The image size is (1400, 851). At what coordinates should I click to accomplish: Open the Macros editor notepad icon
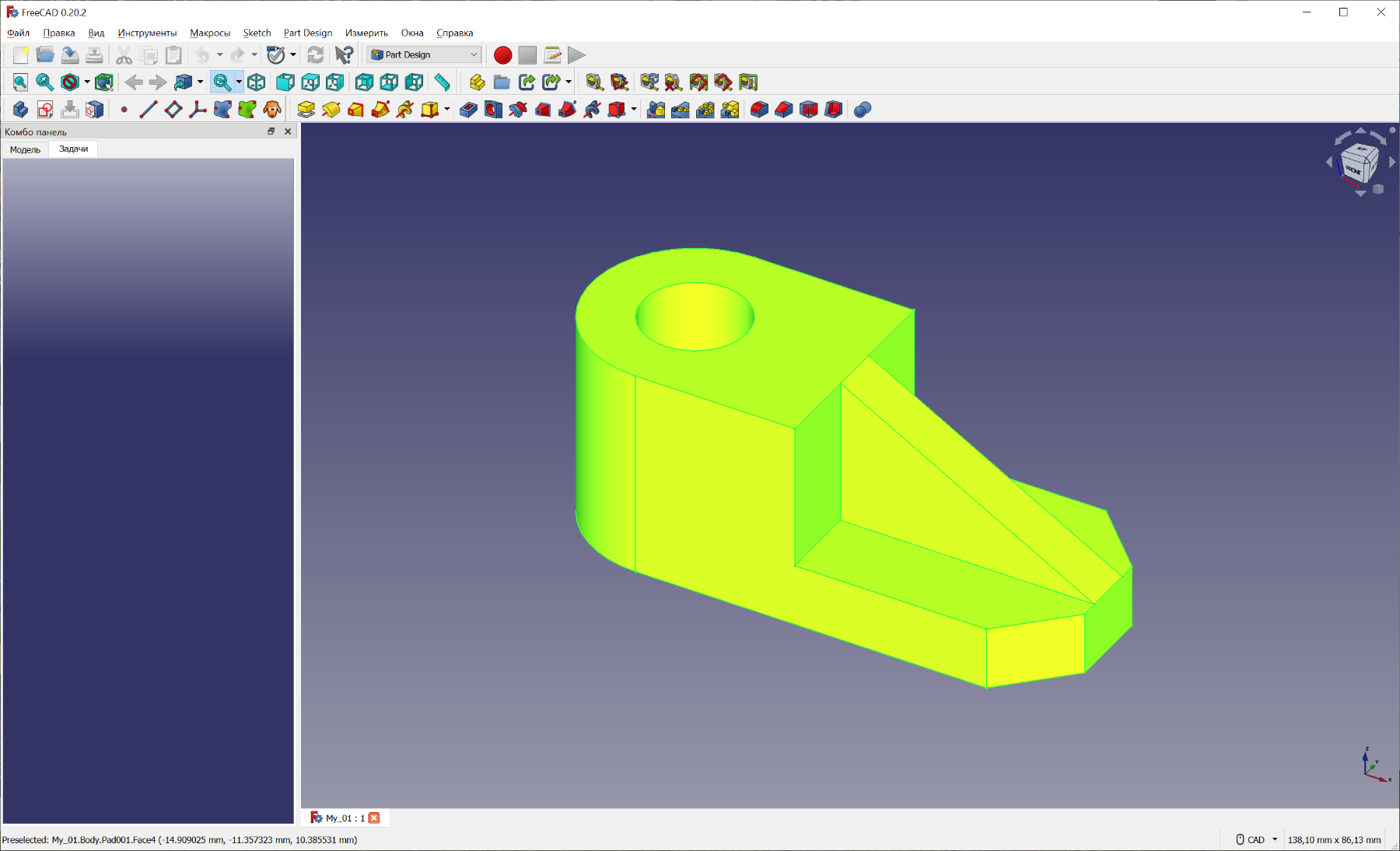pyautogui.click(x=552, y=54)
